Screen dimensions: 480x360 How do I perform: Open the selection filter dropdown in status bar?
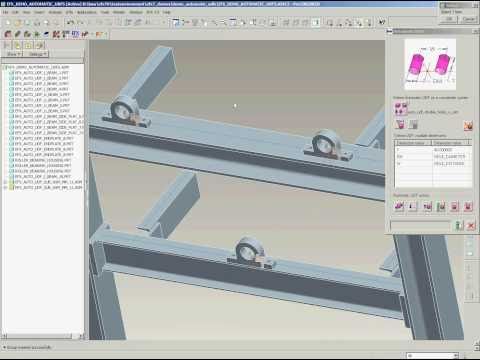click(433, 355)
